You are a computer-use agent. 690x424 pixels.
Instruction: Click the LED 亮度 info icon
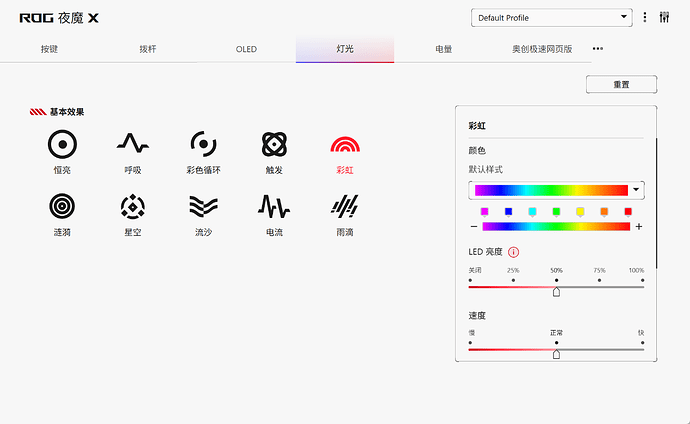[x=514, y=252]
